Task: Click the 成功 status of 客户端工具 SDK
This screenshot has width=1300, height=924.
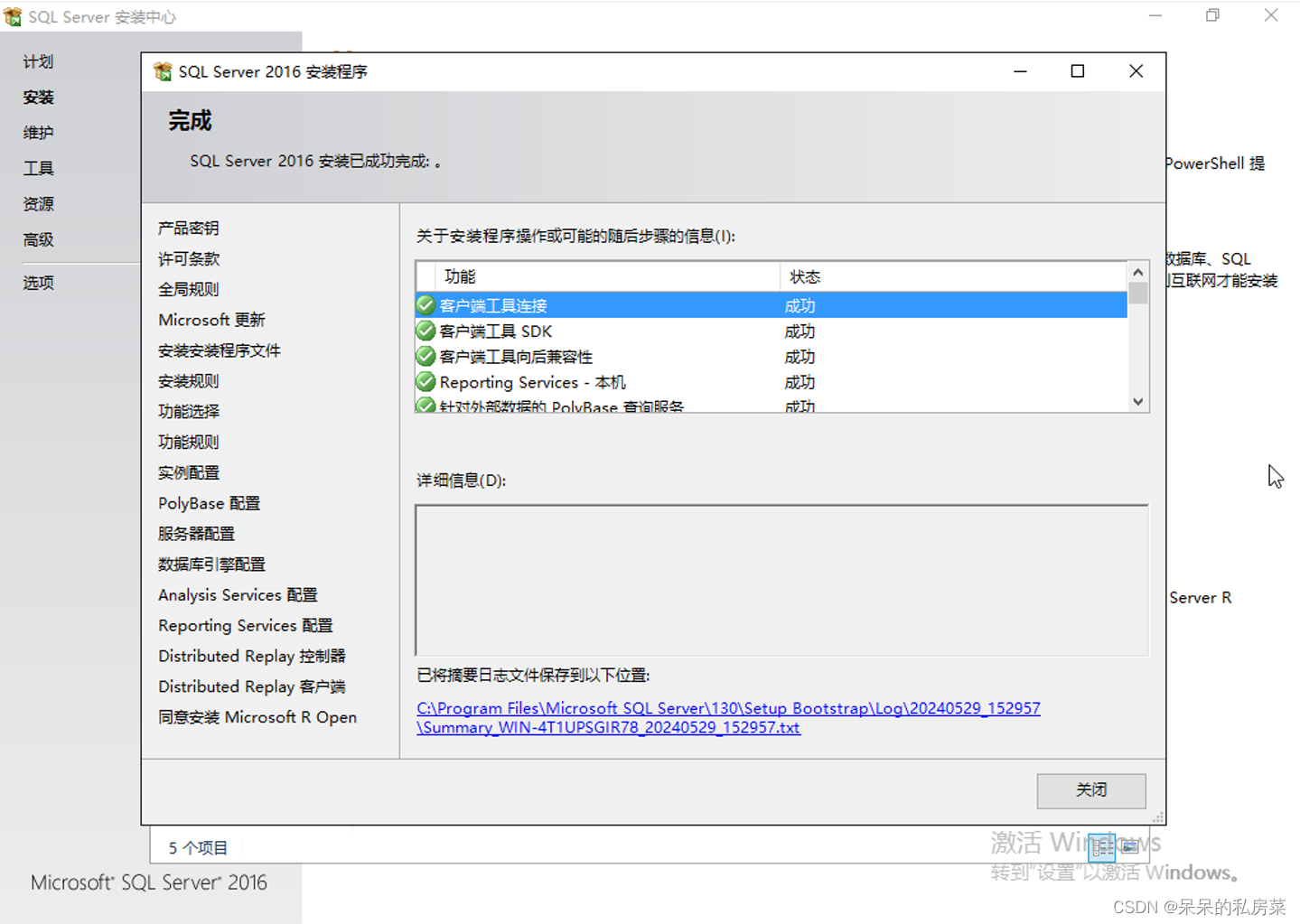Action: pos(800,331)
